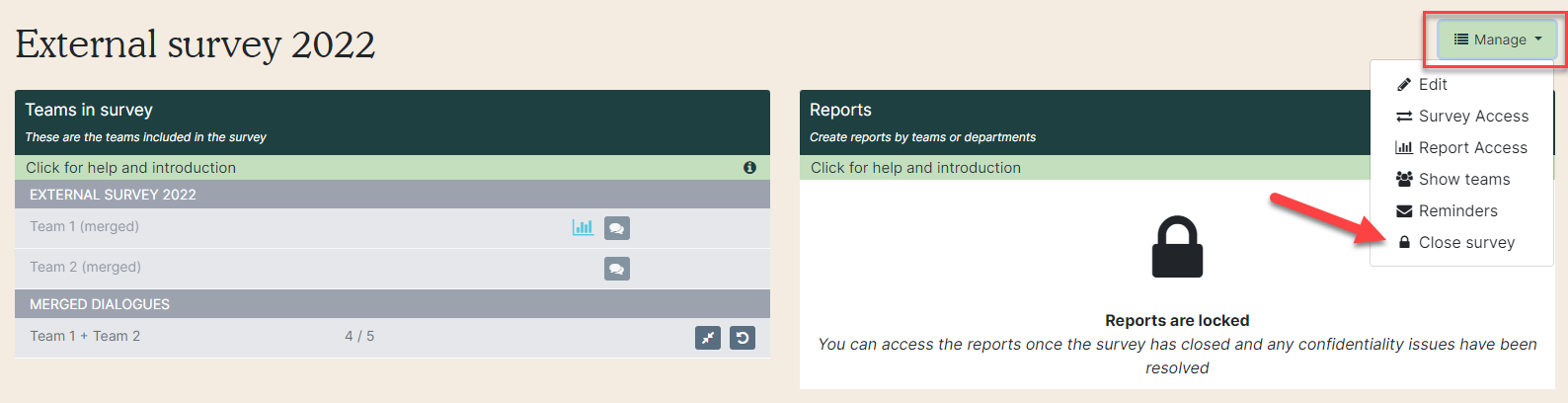
Task: Open the comments icon for Team 1
Action: coord(617,228)
